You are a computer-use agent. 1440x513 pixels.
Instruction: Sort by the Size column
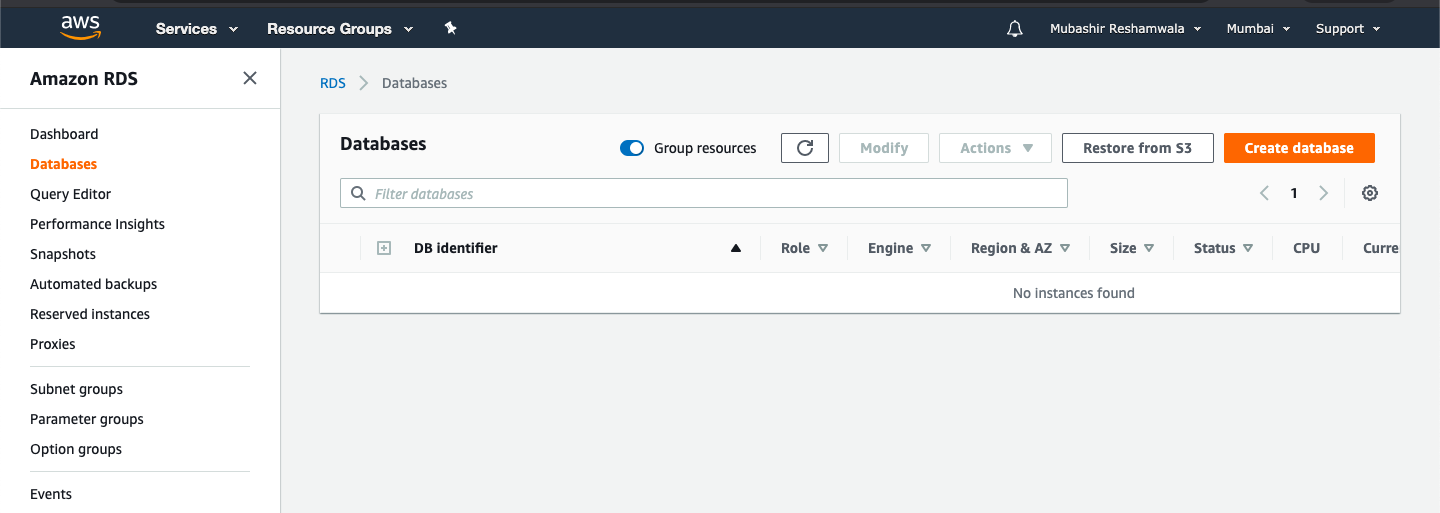1132,248
